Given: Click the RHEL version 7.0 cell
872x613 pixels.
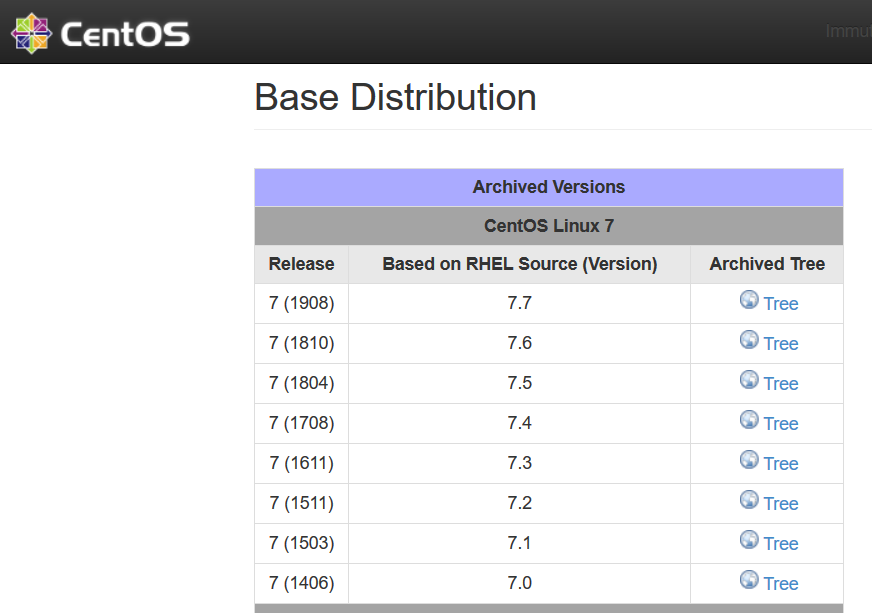Looking at the screenshot, I should click(519, 584).
